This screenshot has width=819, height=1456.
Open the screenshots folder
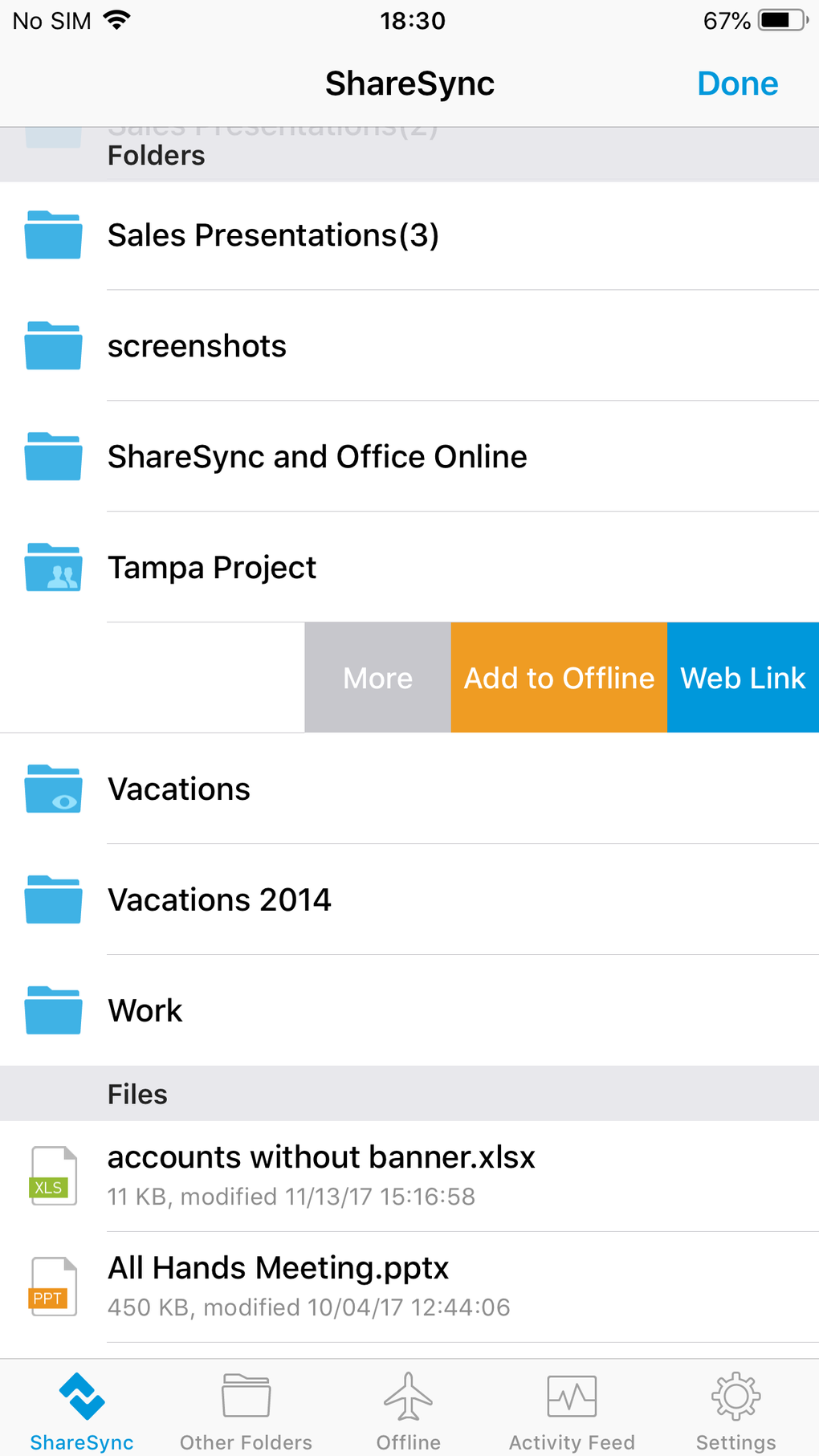point(197,346)
